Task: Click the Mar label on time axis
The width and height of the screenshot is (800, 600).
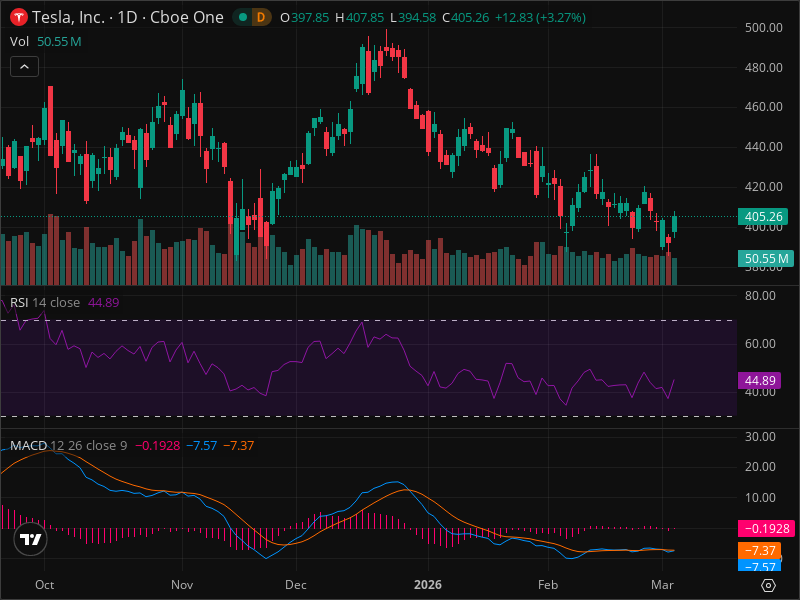Action: (x=662, y=585)
